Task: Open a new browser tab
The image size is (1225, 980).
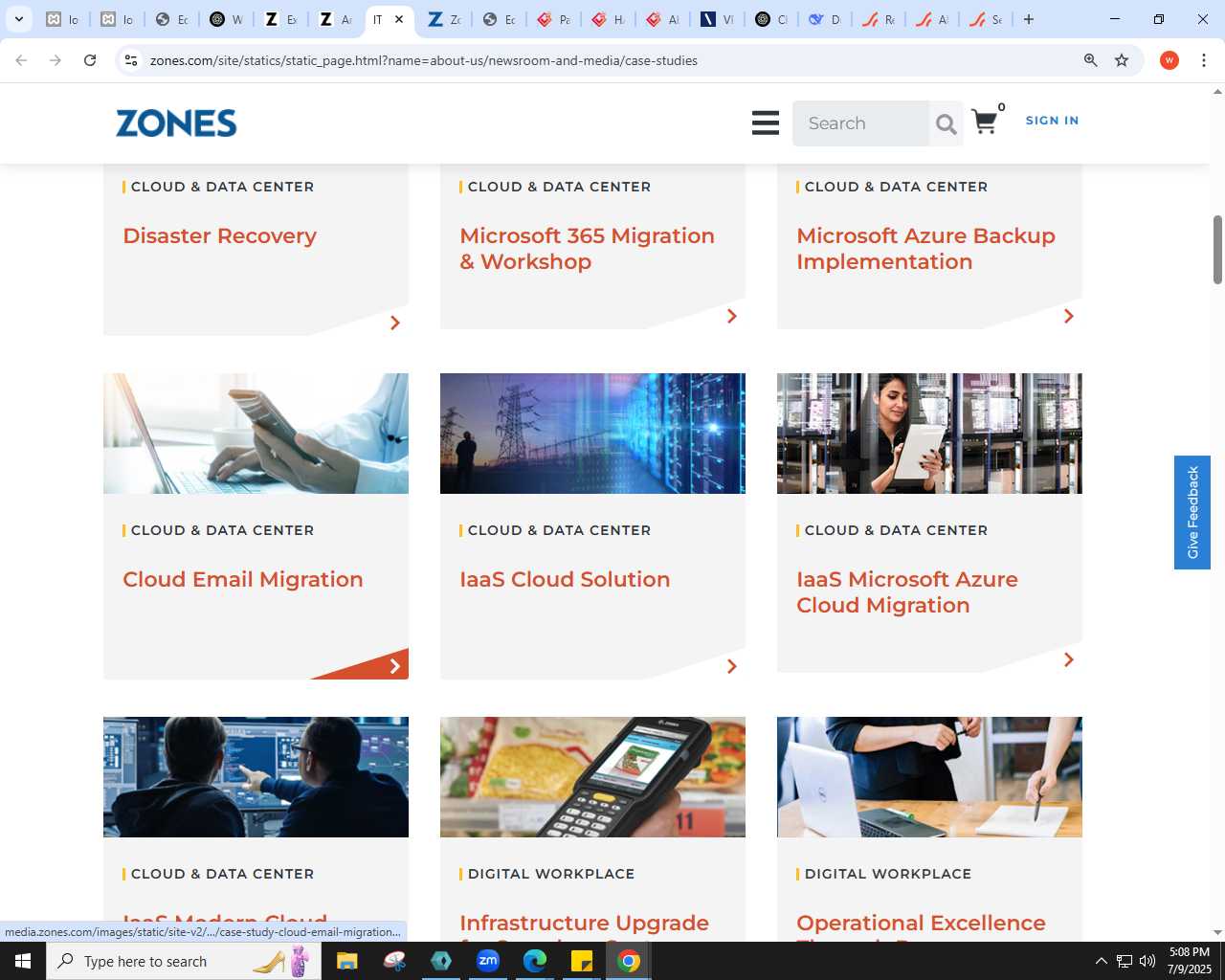Action: [x=1029, y=19]
